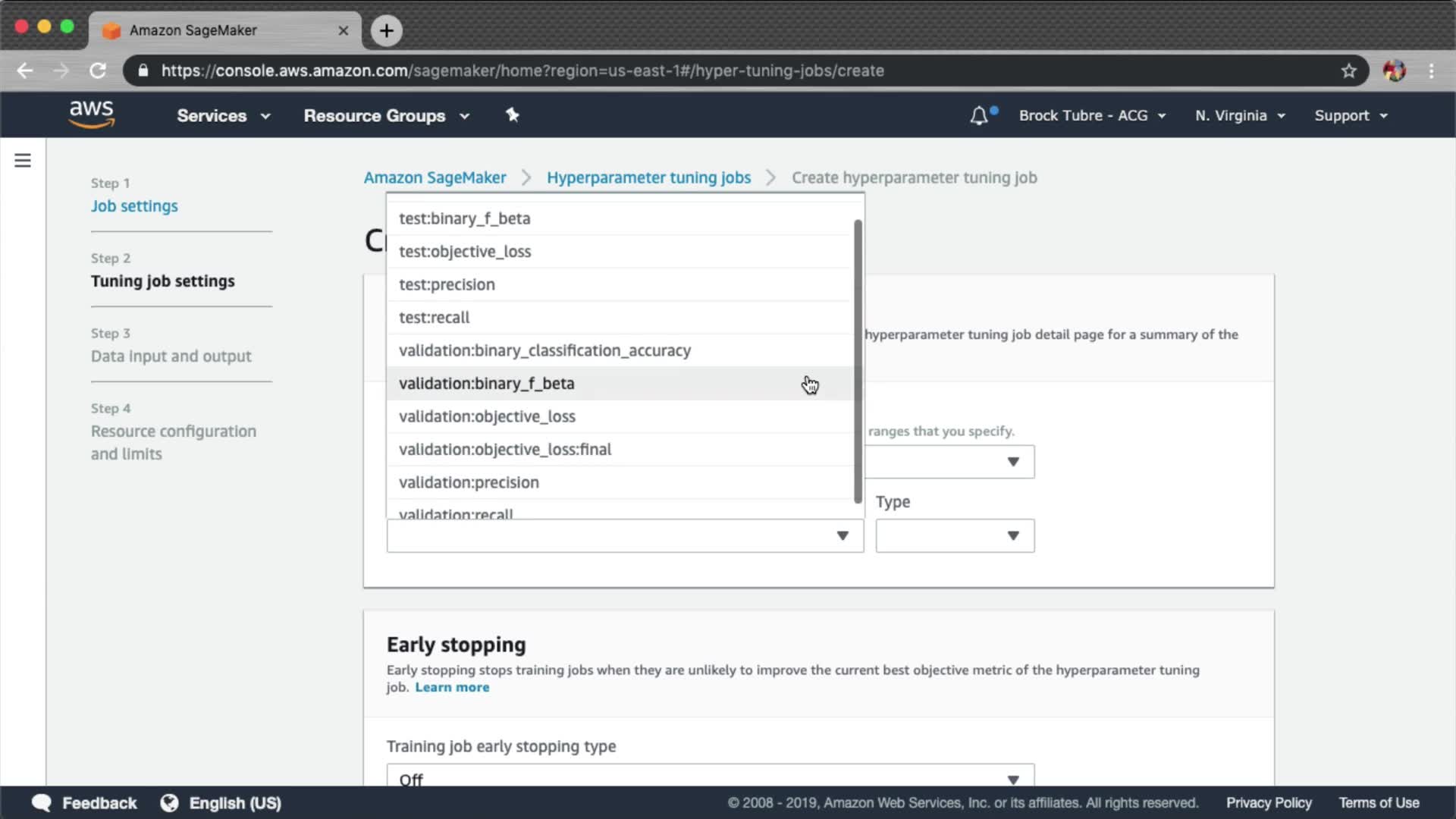Open the hamburger side navigation menu
Screen dimensions: 1456x819
(x=23, y=161)
